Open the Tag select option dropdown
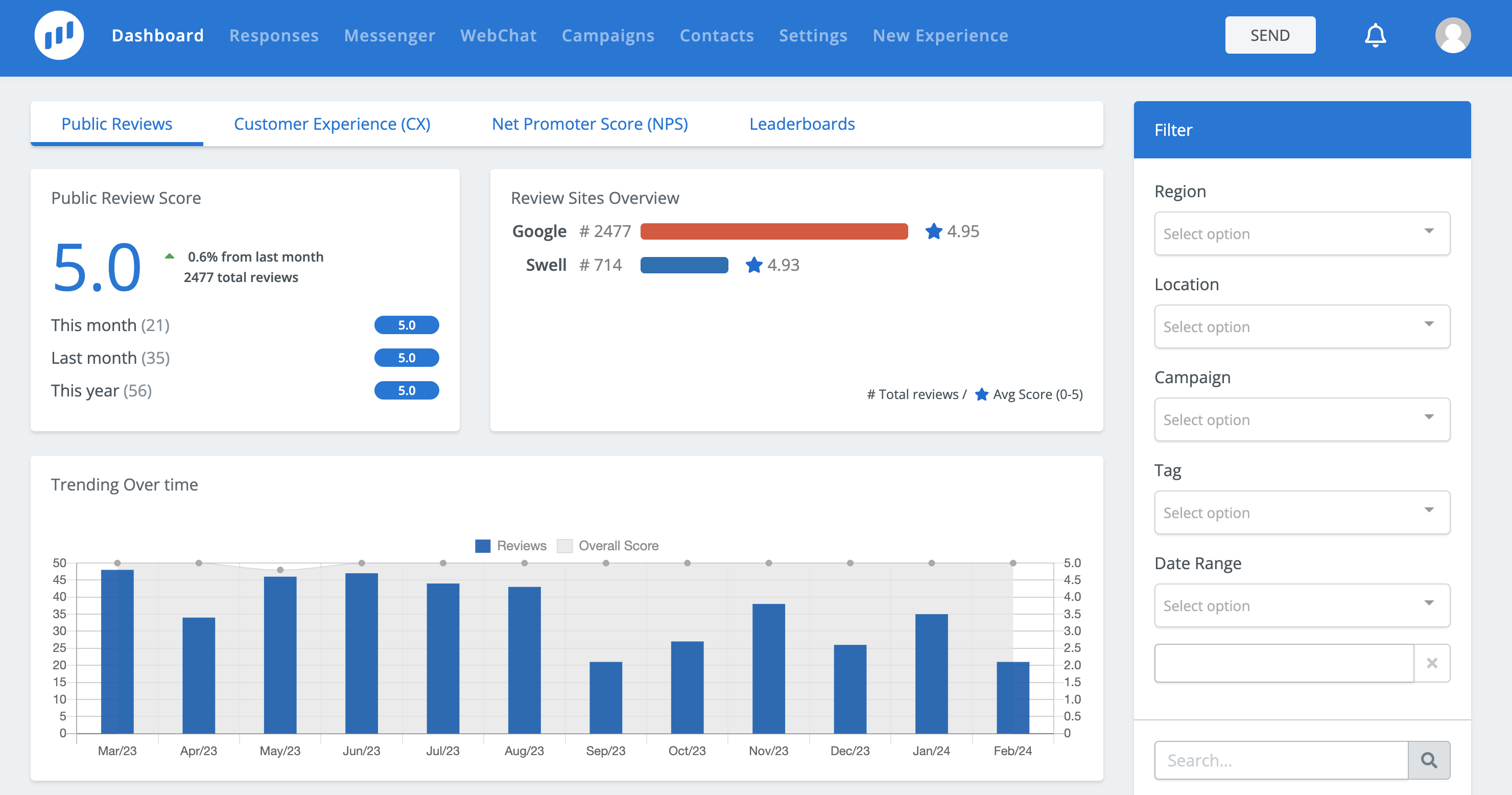Image resolution: width=1512 pixels, height=795 pixels. coord(1302,512)
